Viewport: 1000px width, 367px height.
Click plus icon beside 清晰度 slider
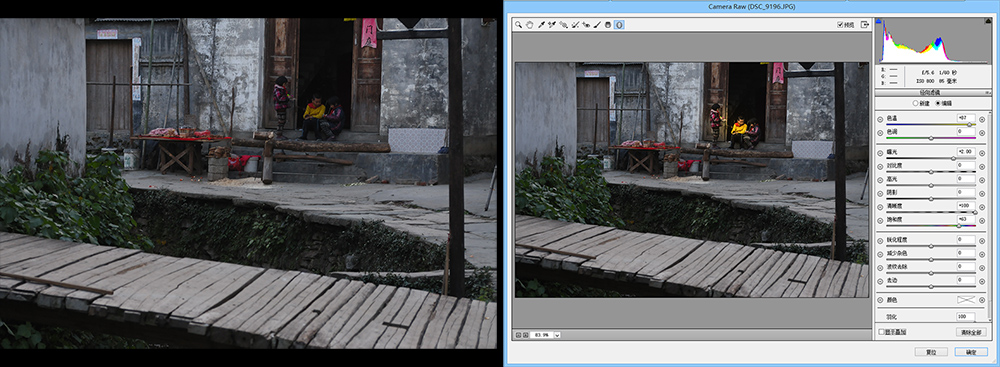(982, 207)
